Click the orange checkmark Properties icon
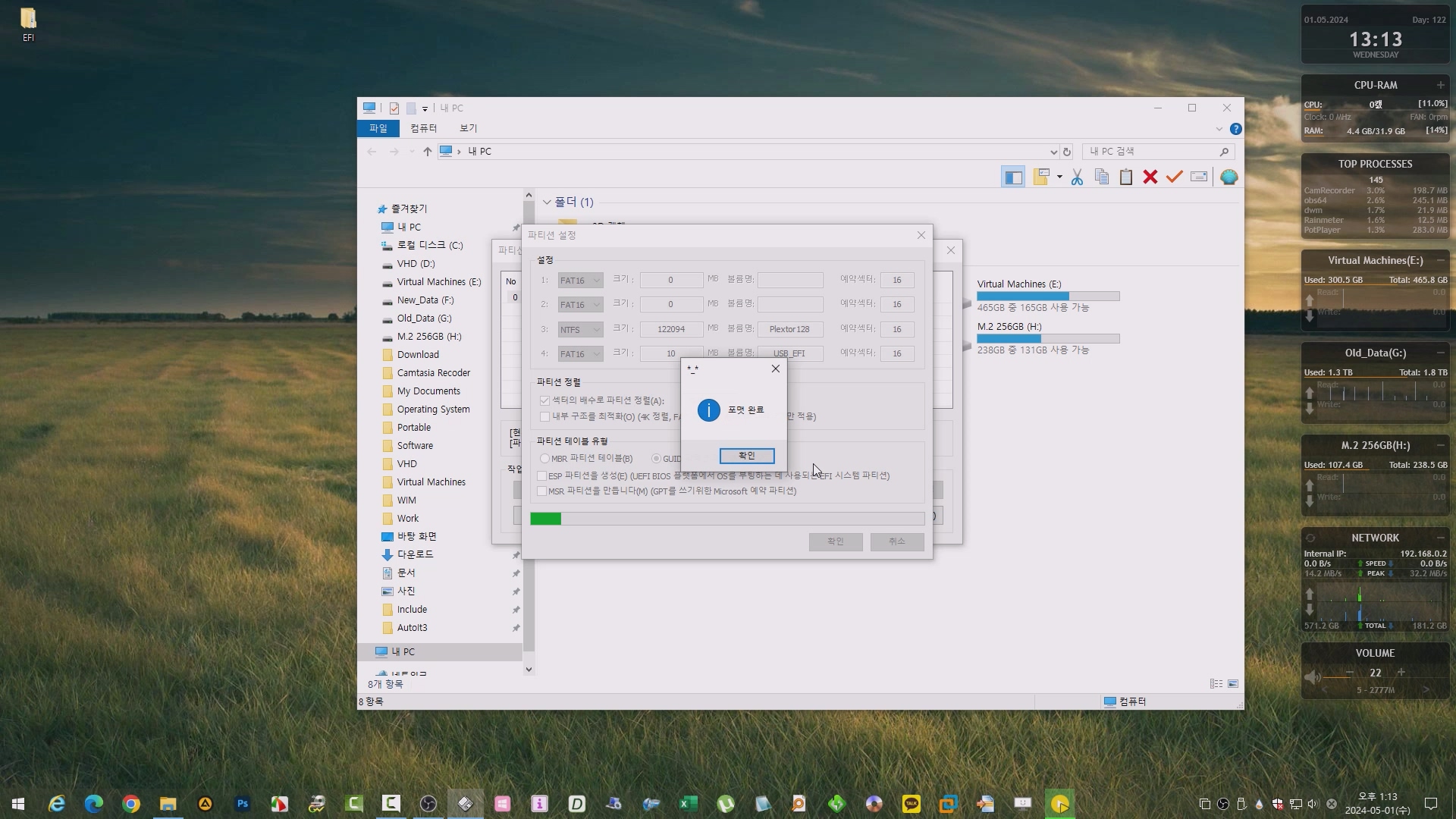The width and height of the screenshot is (1456, 819). click(x=1175, y=177)
